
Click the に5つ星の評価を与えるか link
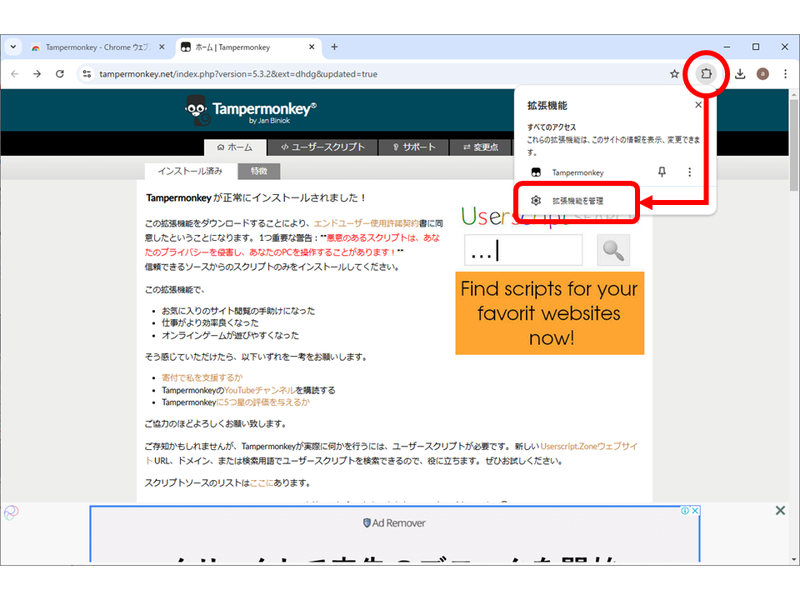(x=263, y=402)
